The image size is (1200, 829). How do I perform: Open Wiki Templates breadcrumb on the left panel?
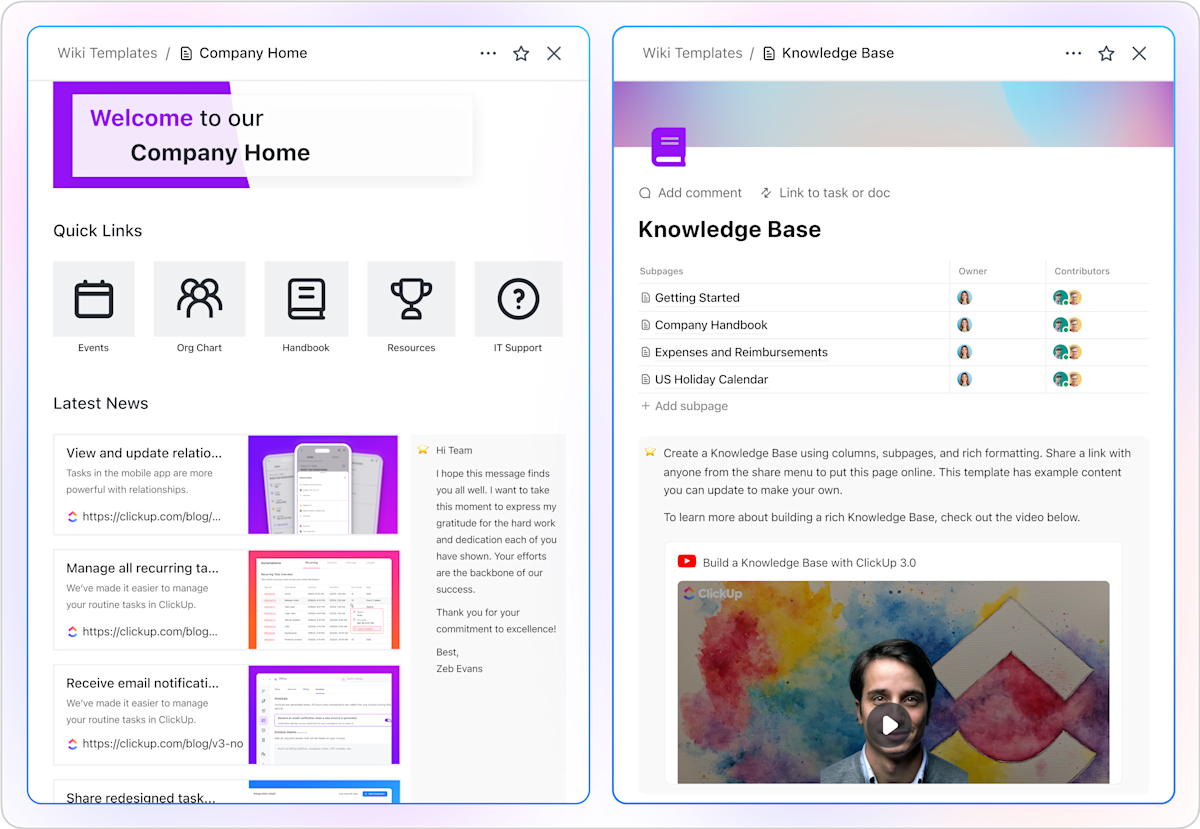(x=107, y=53)
